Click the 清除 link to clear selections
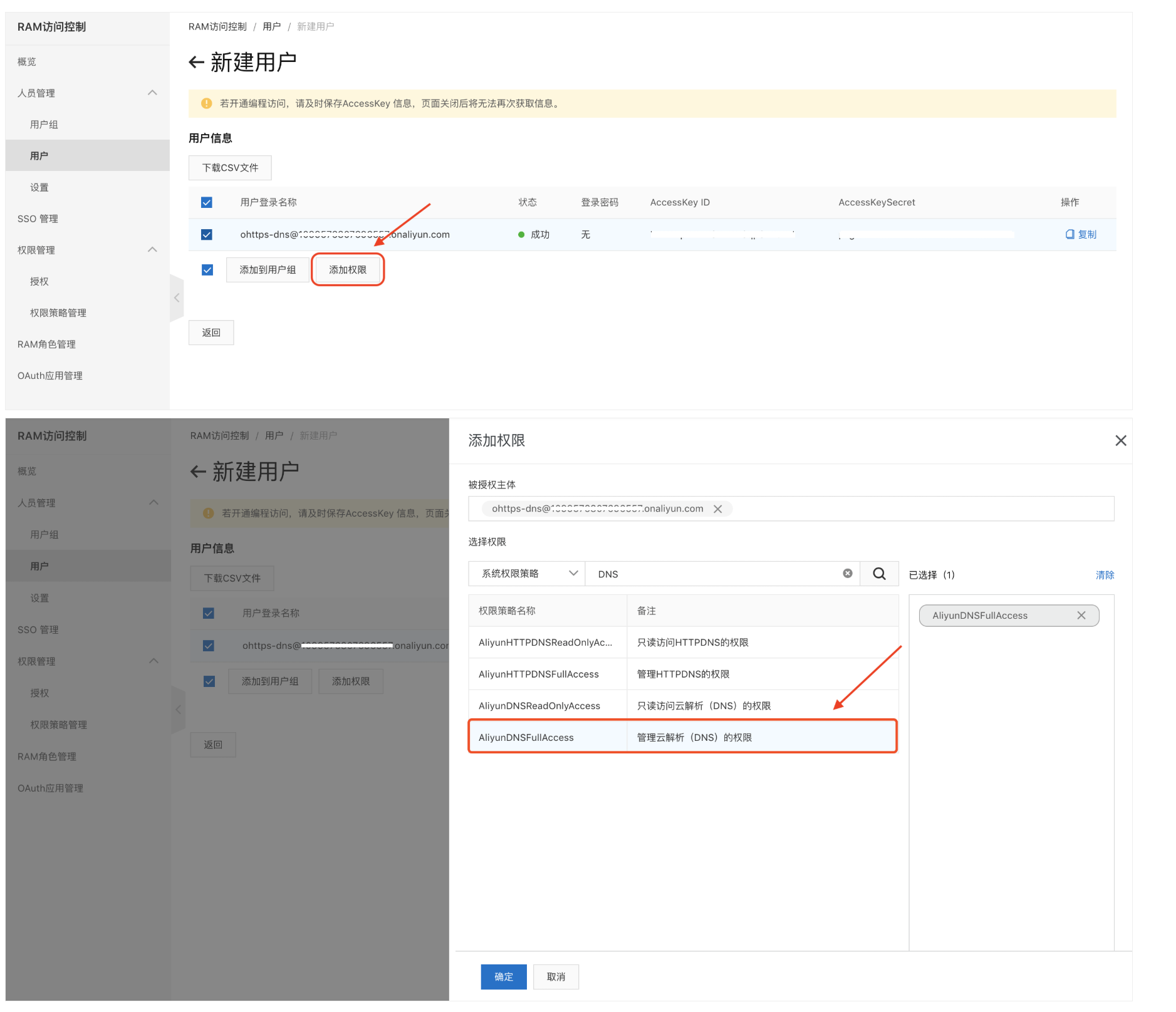 pos(1104,575)
